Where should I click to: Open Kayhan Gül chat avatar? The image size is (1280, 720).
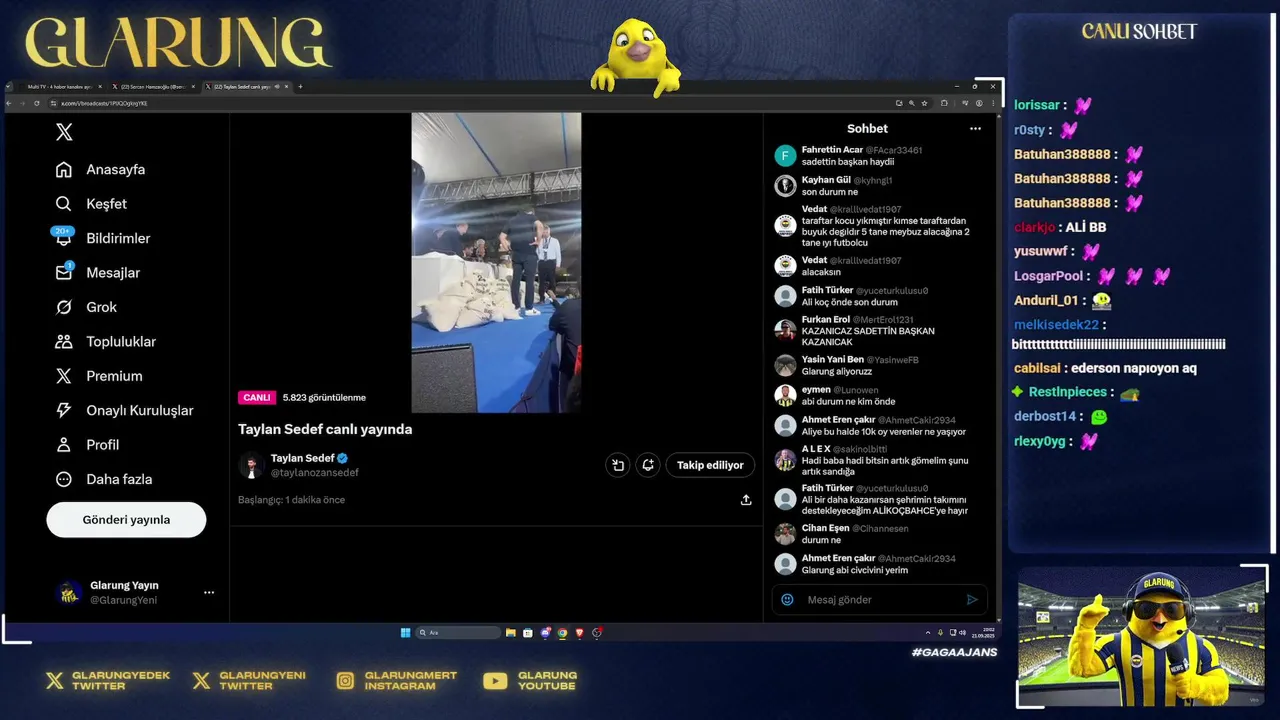785,186
